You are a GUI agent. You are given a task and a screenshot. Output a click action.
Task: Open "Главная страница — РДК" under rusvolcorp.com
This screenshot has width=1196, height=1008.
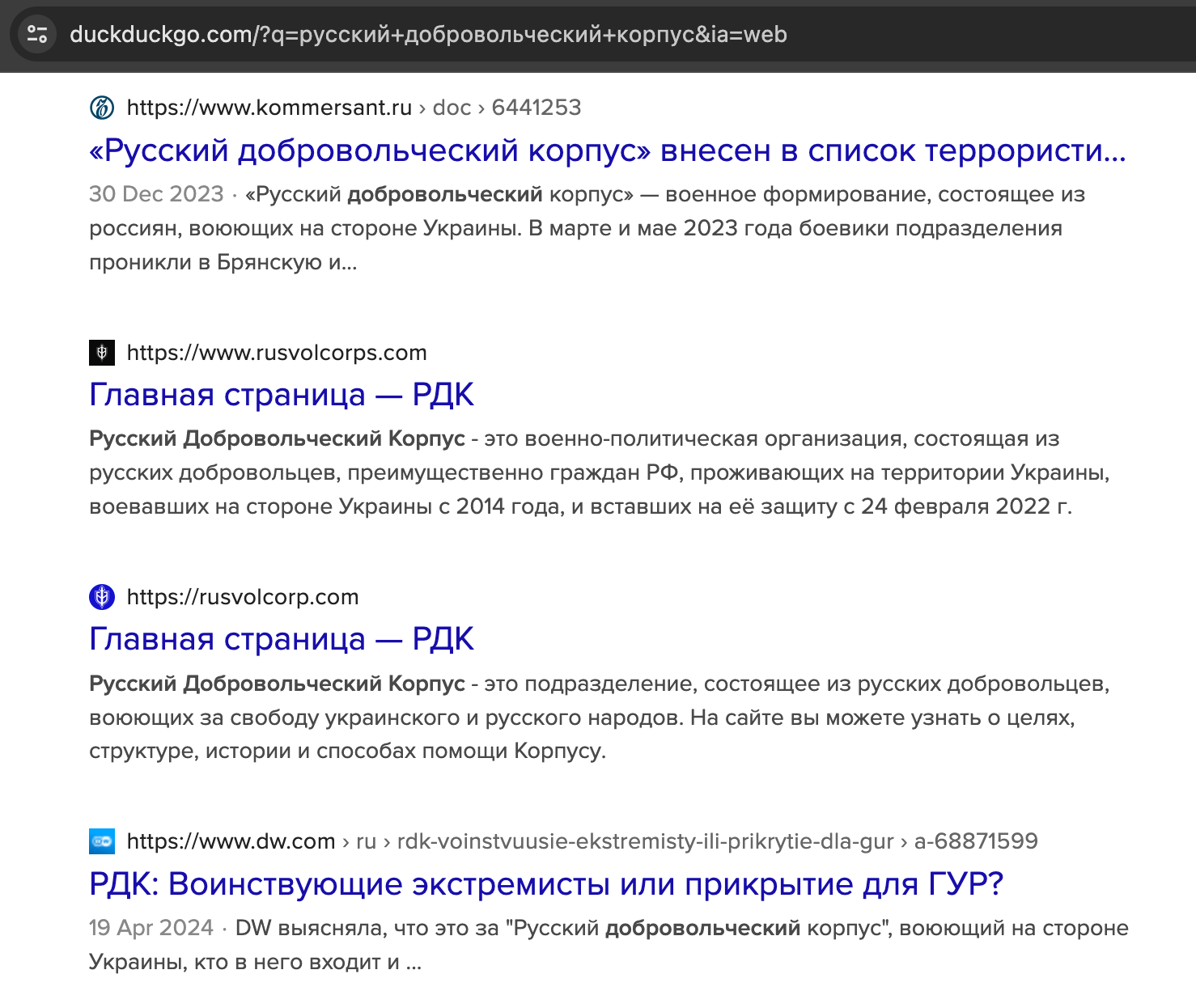tap(281, 639)
